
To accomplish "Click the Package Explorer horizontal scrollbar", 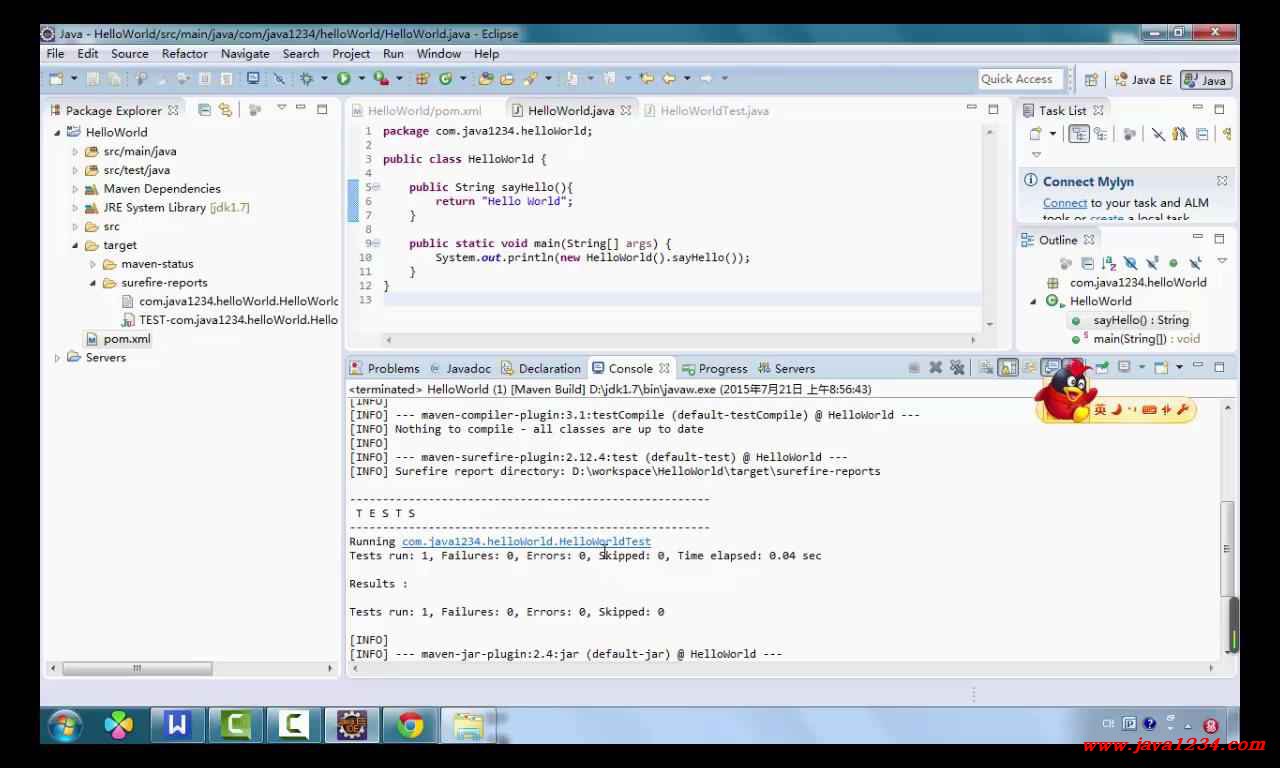I will [x=137, y=668].
